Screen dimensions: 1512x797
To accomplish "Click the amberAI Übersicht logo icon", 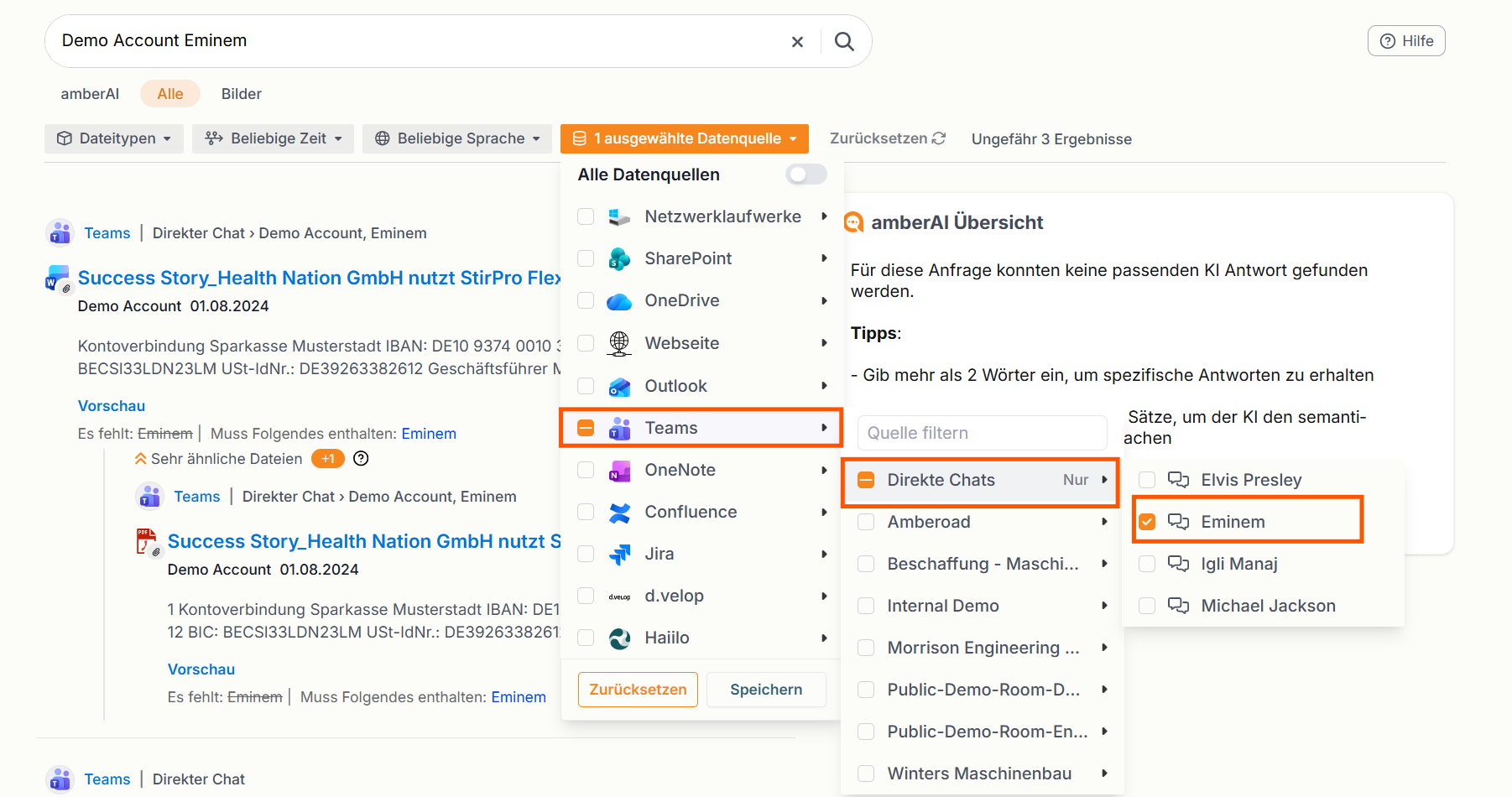I will click(853, 222).
